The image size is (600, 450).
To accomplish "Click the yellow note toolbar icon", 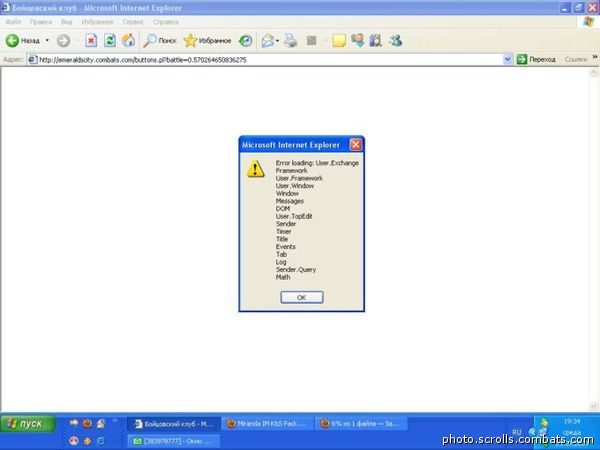I will point(339,41).
